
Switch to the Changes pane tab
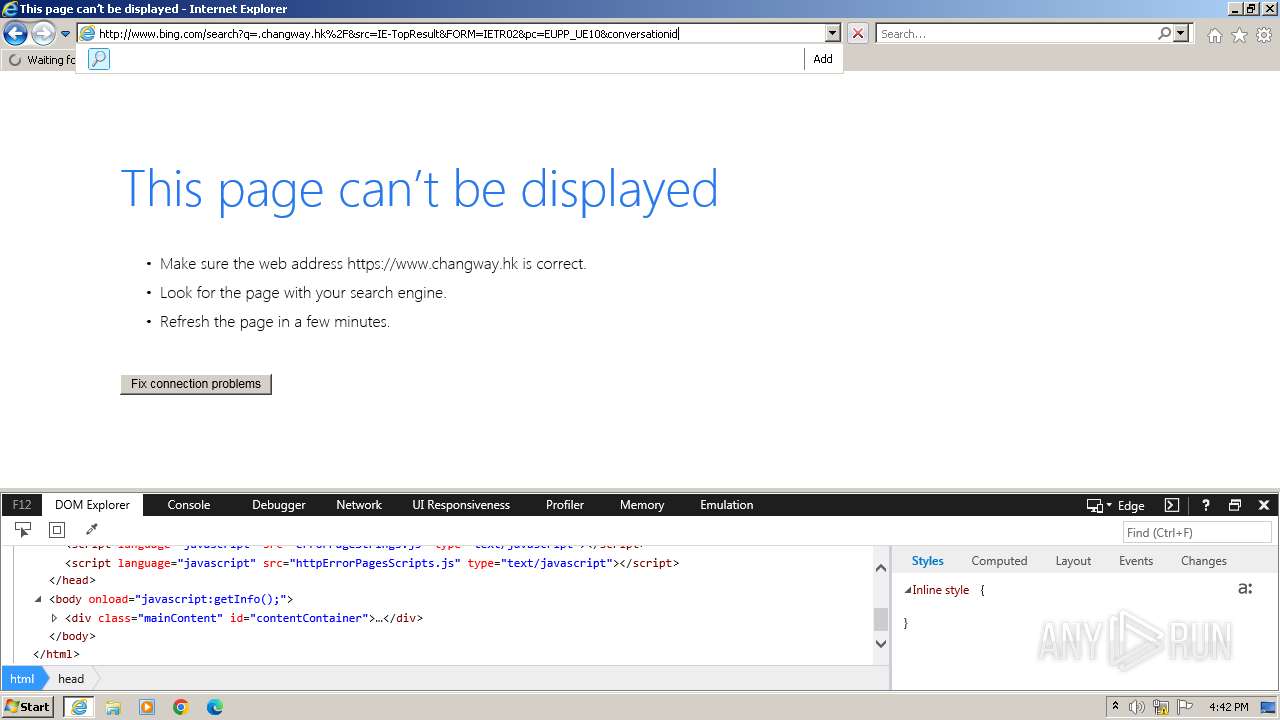pos(1204,561)
